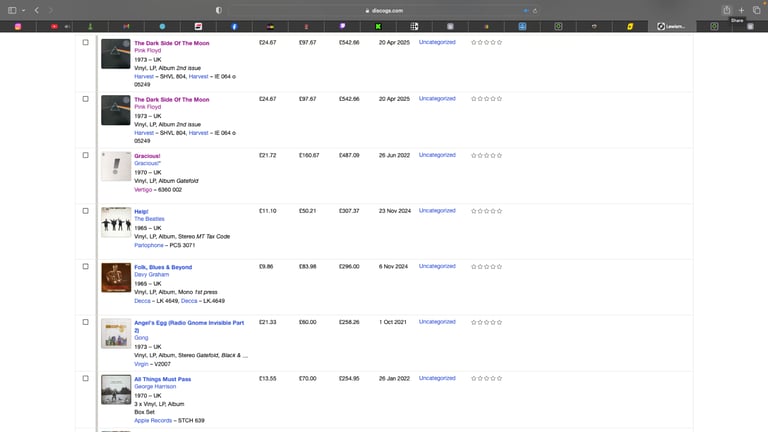
Task: Switch to the Instagram tab
Action: [18, 26]
